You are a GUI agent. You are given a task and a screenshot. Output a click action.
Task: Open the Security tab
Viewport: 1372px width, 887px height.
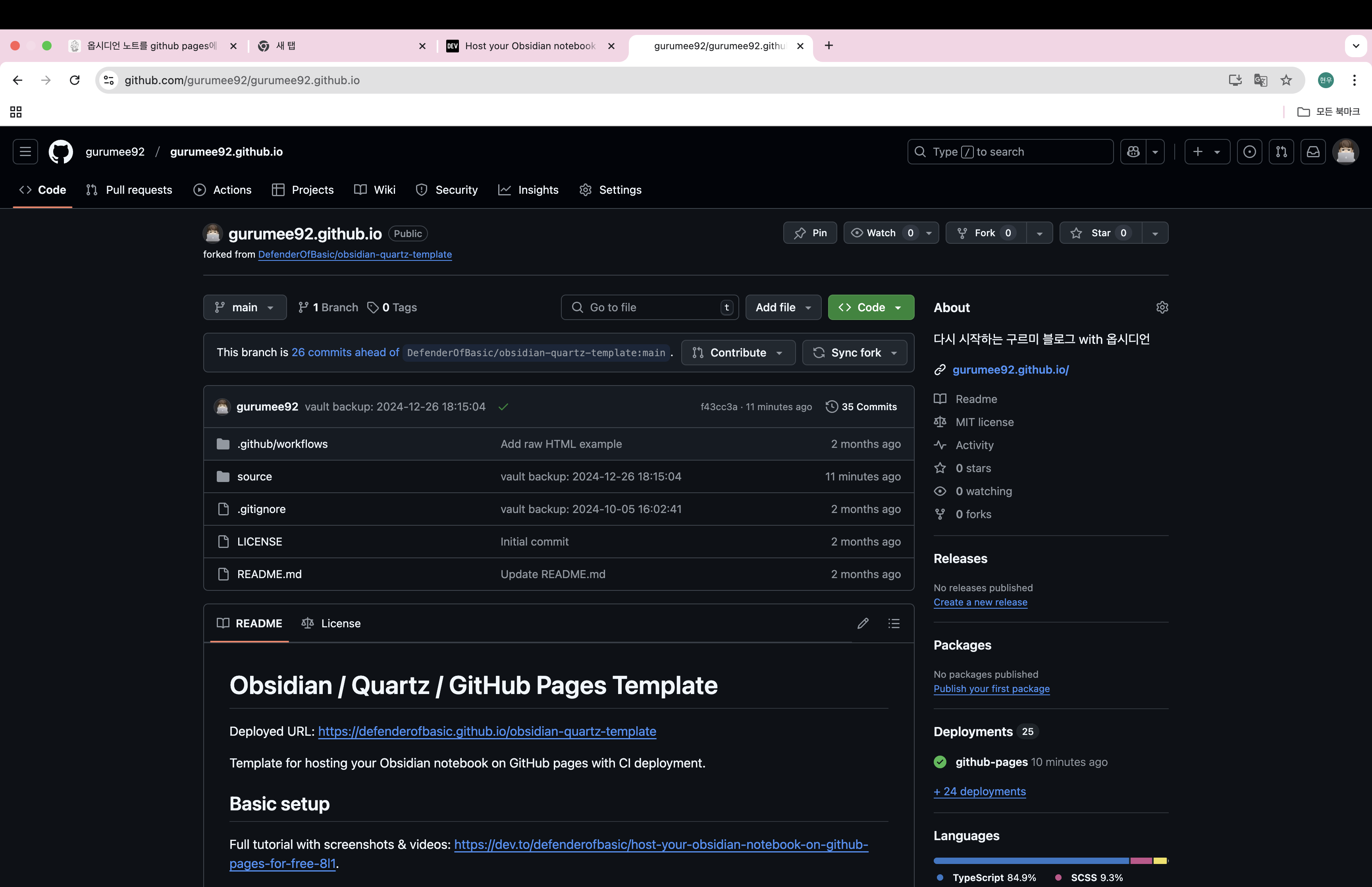[x=447, y=189]
